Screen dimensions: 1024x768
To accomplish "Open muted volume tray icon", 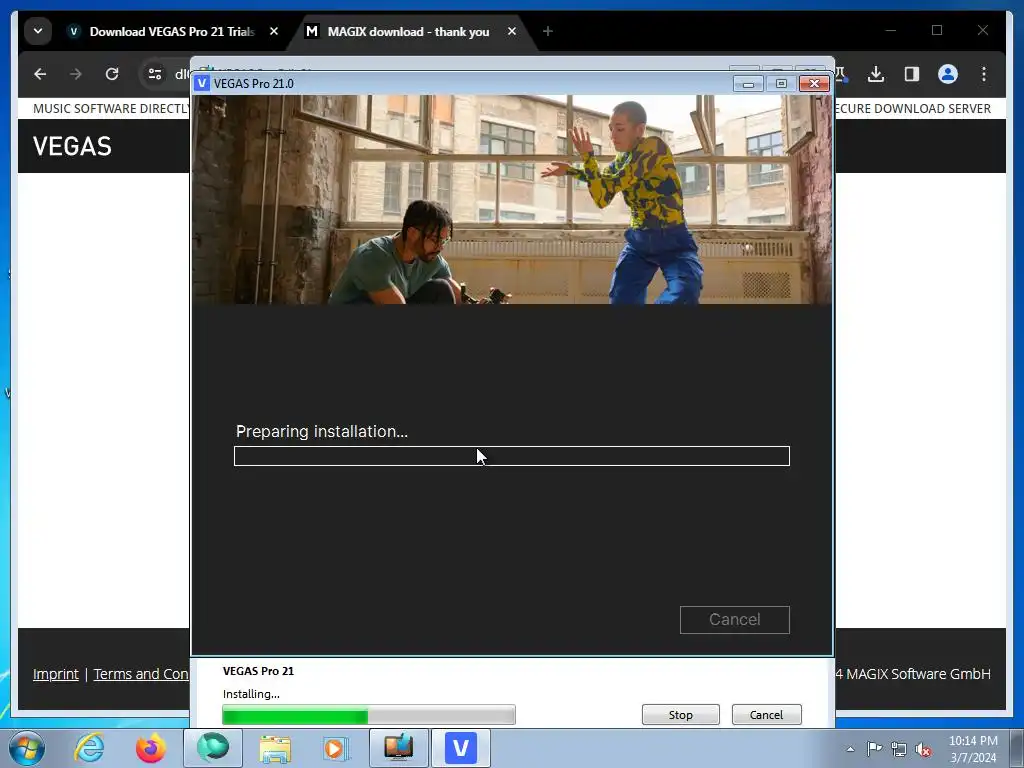I will tap(923, 749).
